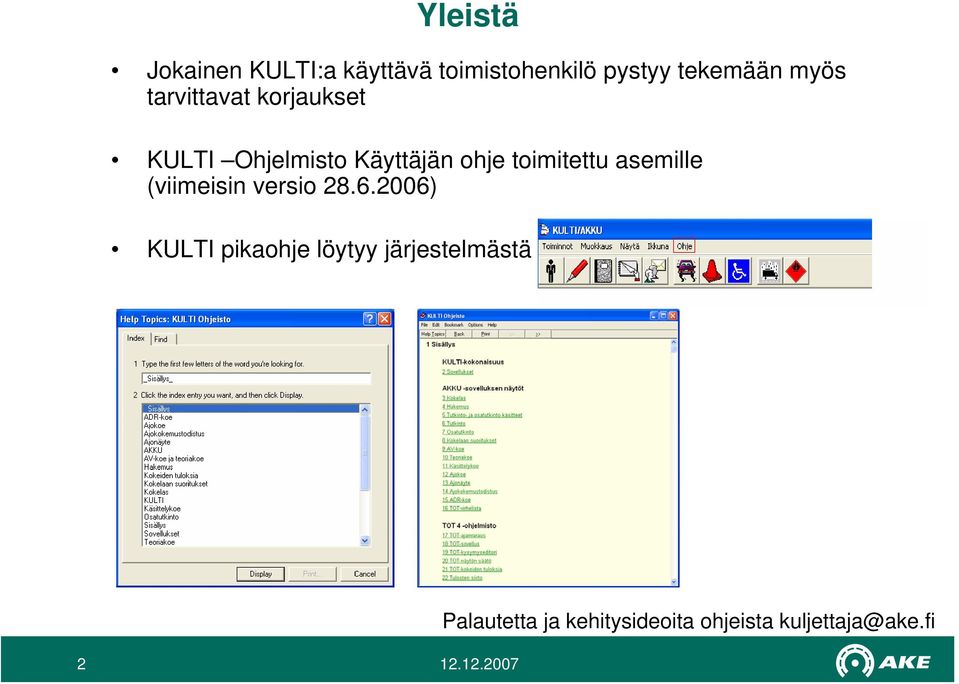The height and width of the screenshot is (684, 959).
Task: Open Options menu in KULTI Ohjeisto window
Action: (x=475, y=325)
